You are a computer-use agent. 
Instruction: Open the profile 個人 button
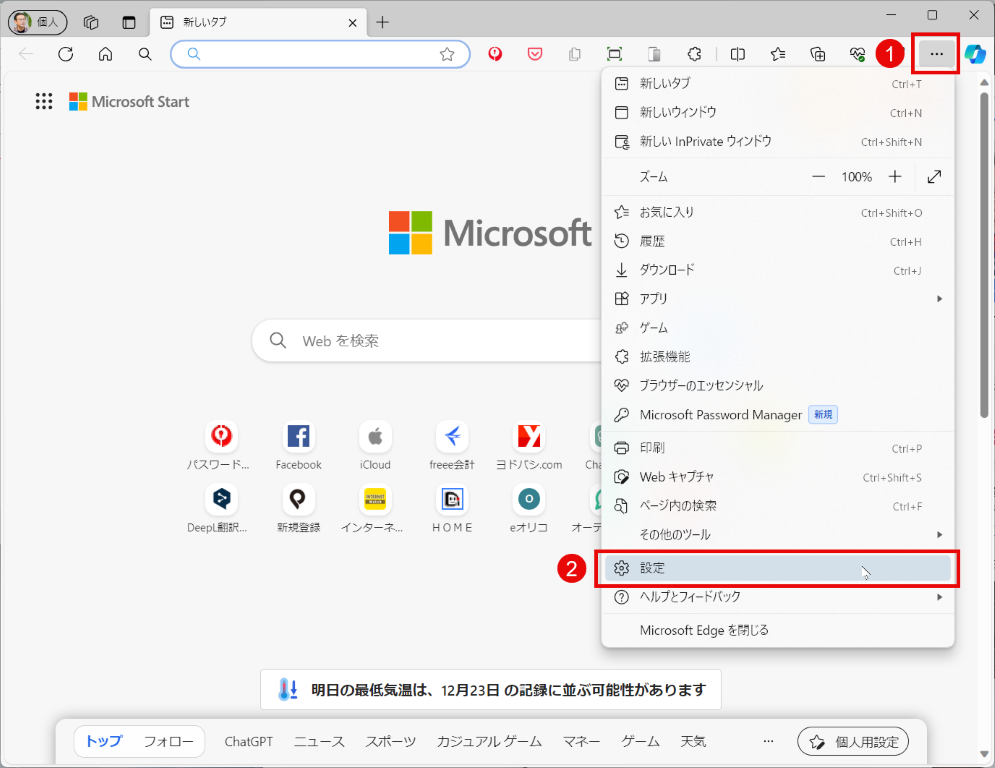(37, 22)
